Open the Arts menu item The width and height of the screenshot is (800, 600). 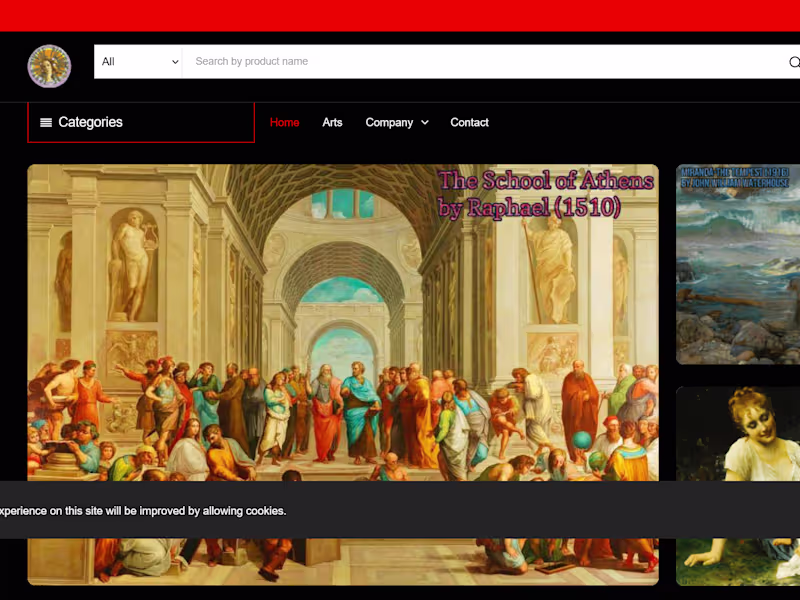[332, 122]
